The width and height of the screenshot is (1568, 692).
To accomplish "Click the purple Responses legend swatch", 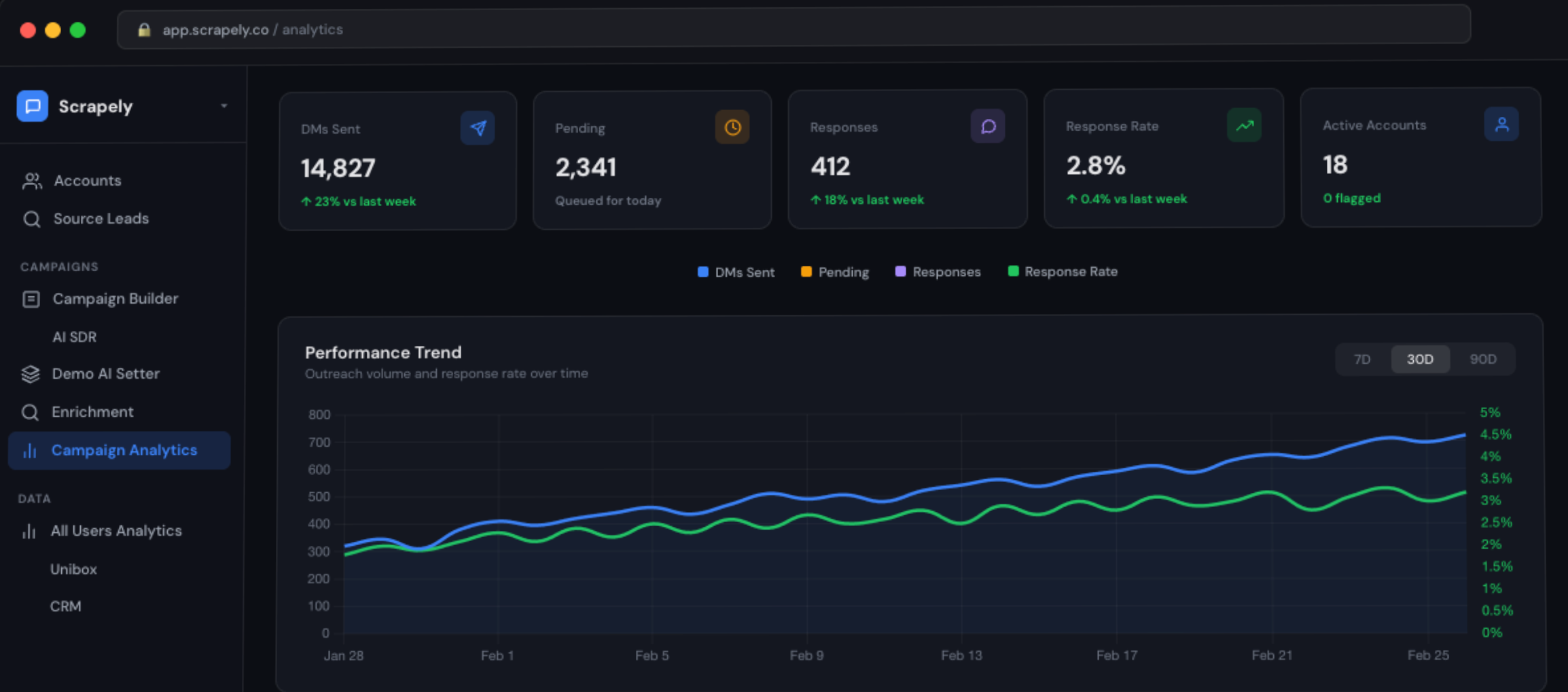I will (900, 271).
